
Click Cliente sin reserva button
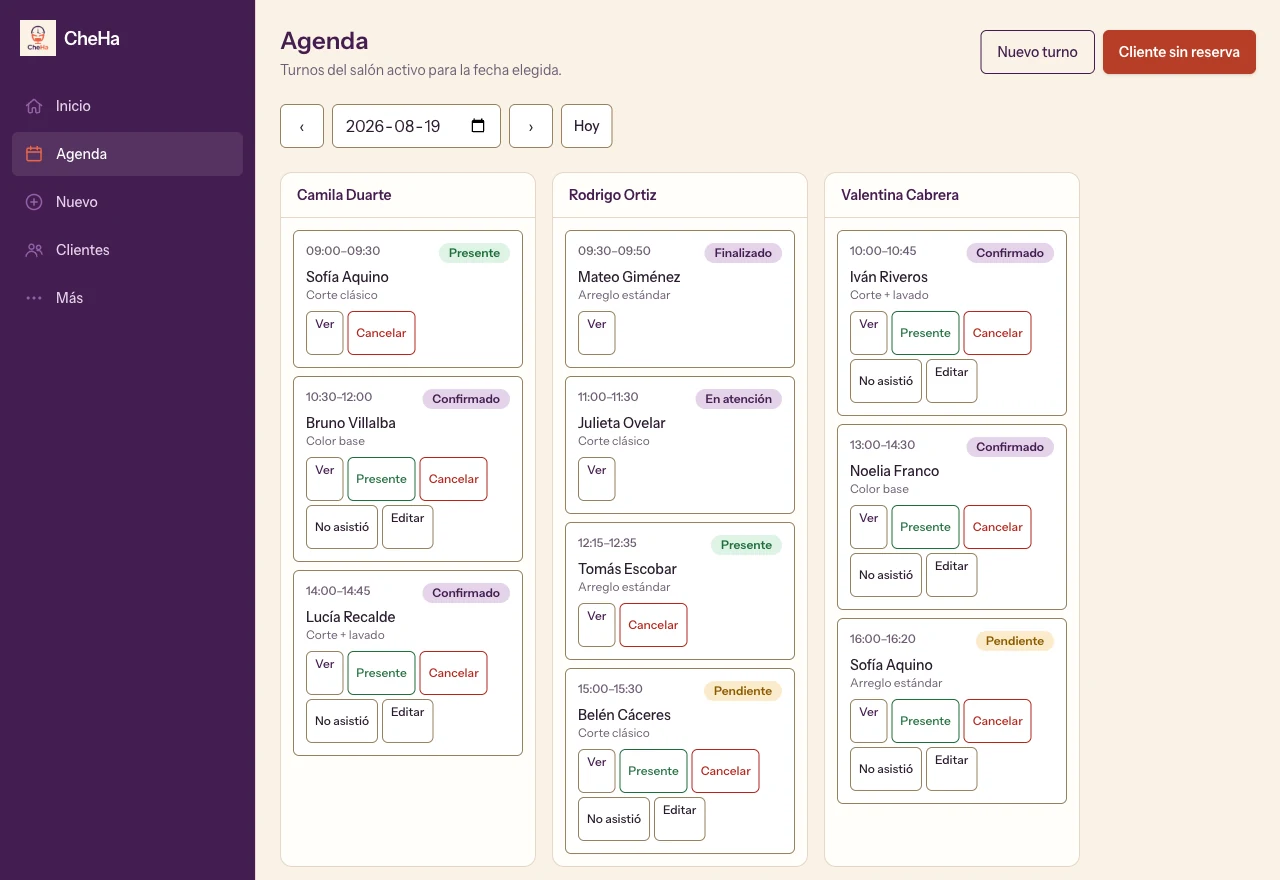1179,52
